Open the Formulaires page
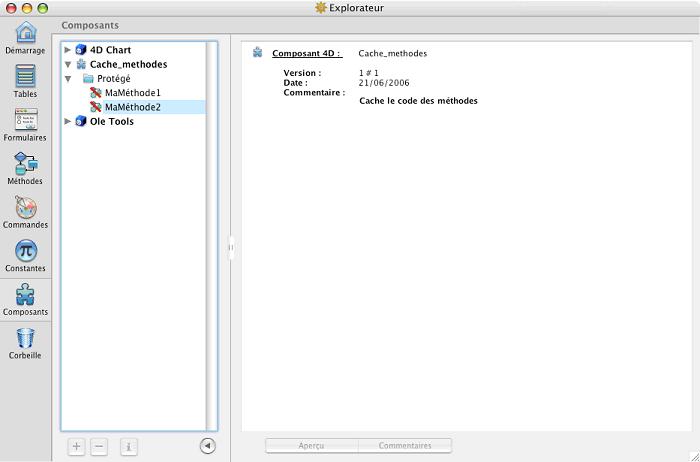The image size is (700, 462). point(25,121)
